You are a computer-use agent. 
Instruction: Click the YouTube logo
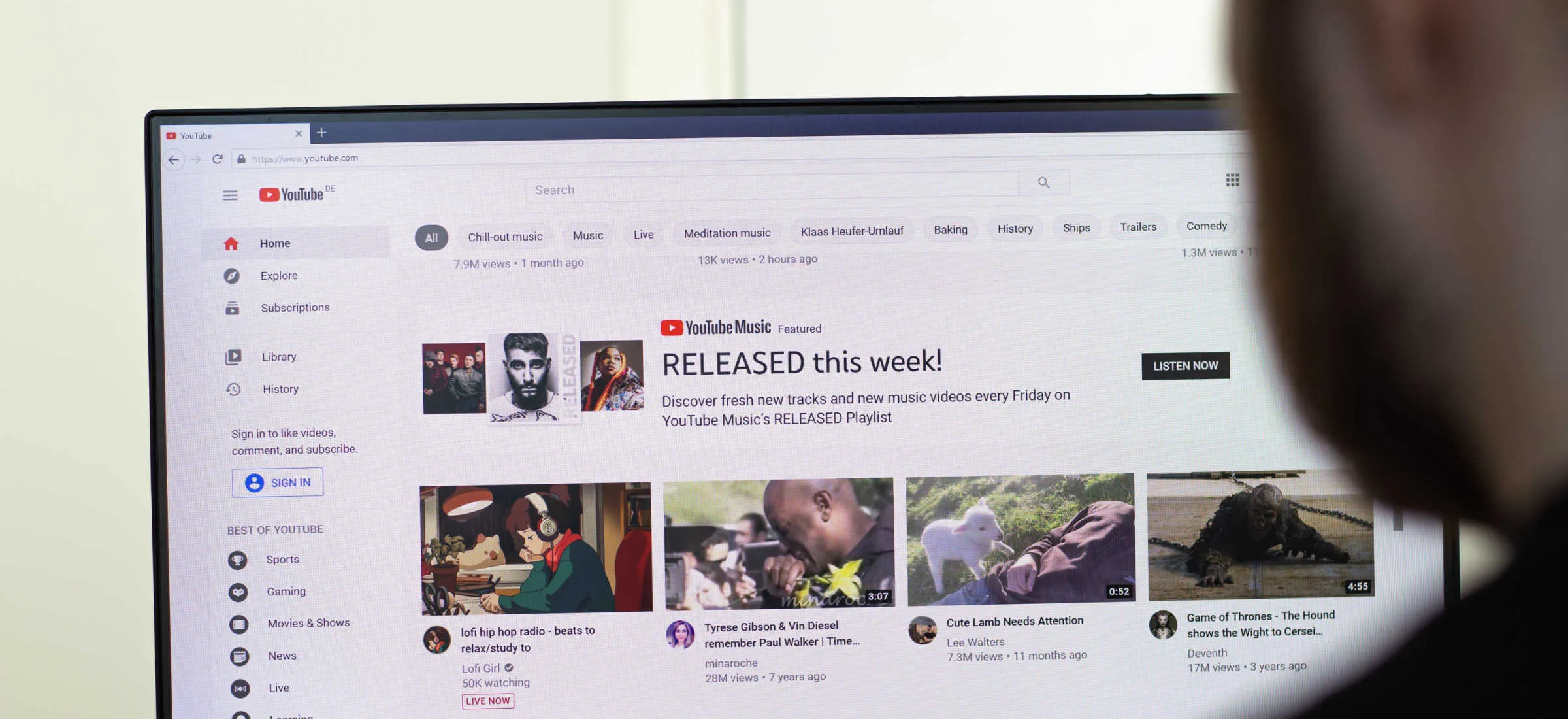[291, 194]
